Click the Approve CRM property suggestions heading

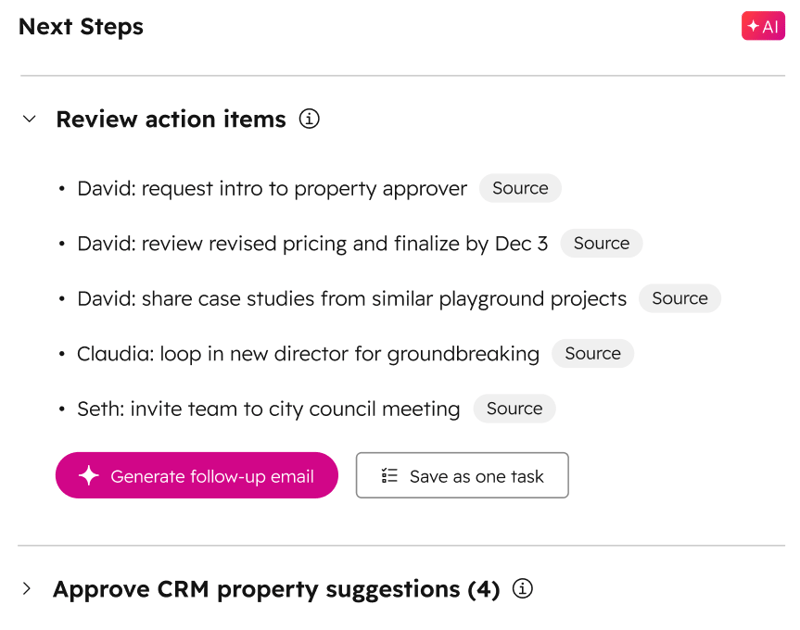276,589
